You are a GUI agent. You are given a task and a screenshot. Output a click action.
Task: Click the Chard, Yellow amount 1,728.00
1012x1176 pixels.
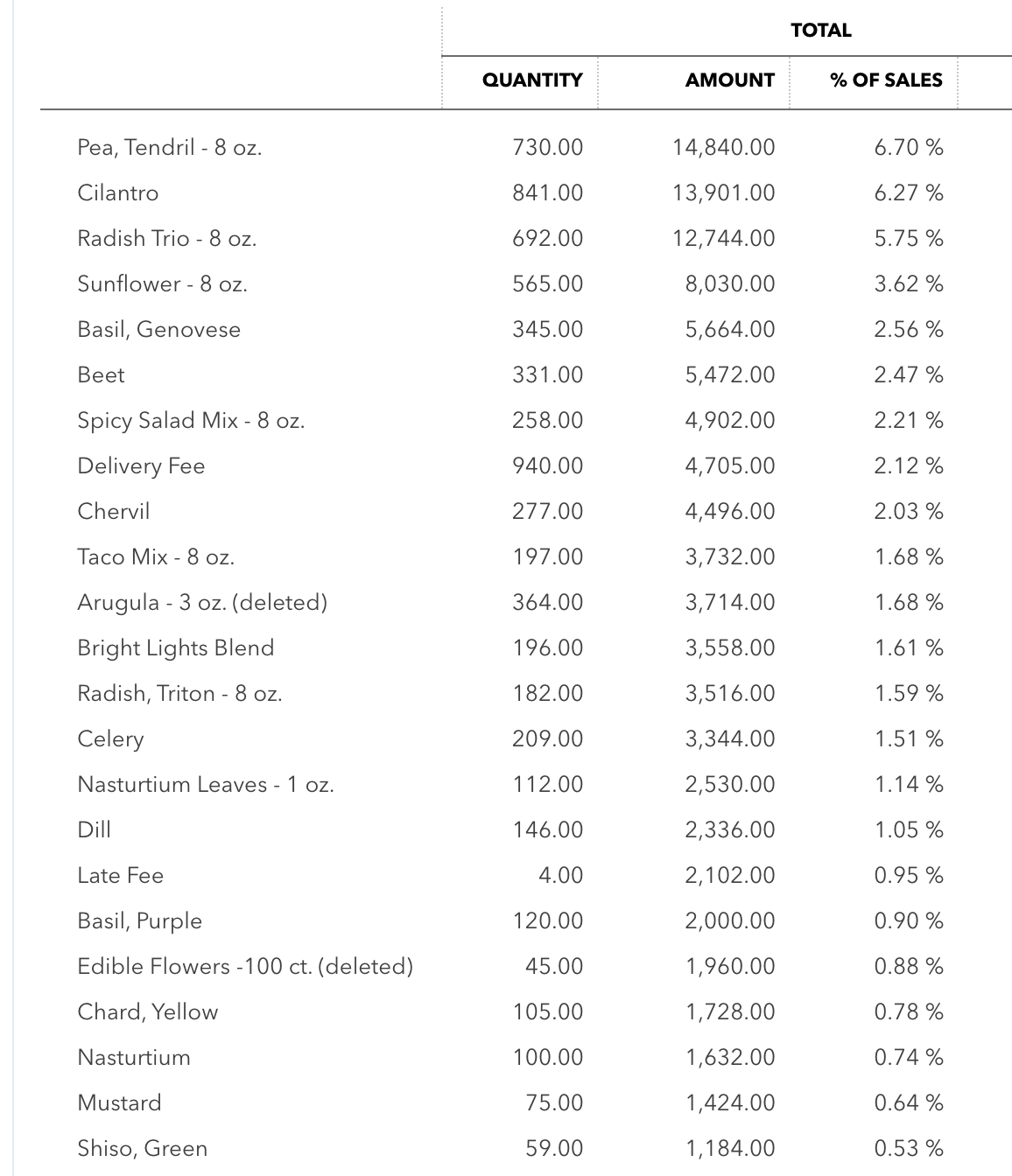(x=729, y=1011)
